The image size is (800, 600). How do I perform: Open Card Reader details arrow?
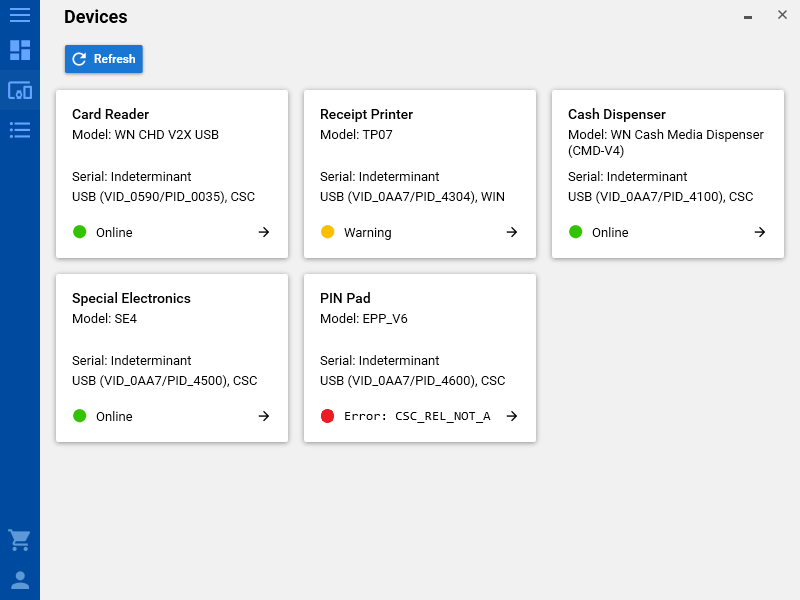click(x=264, y=232)
